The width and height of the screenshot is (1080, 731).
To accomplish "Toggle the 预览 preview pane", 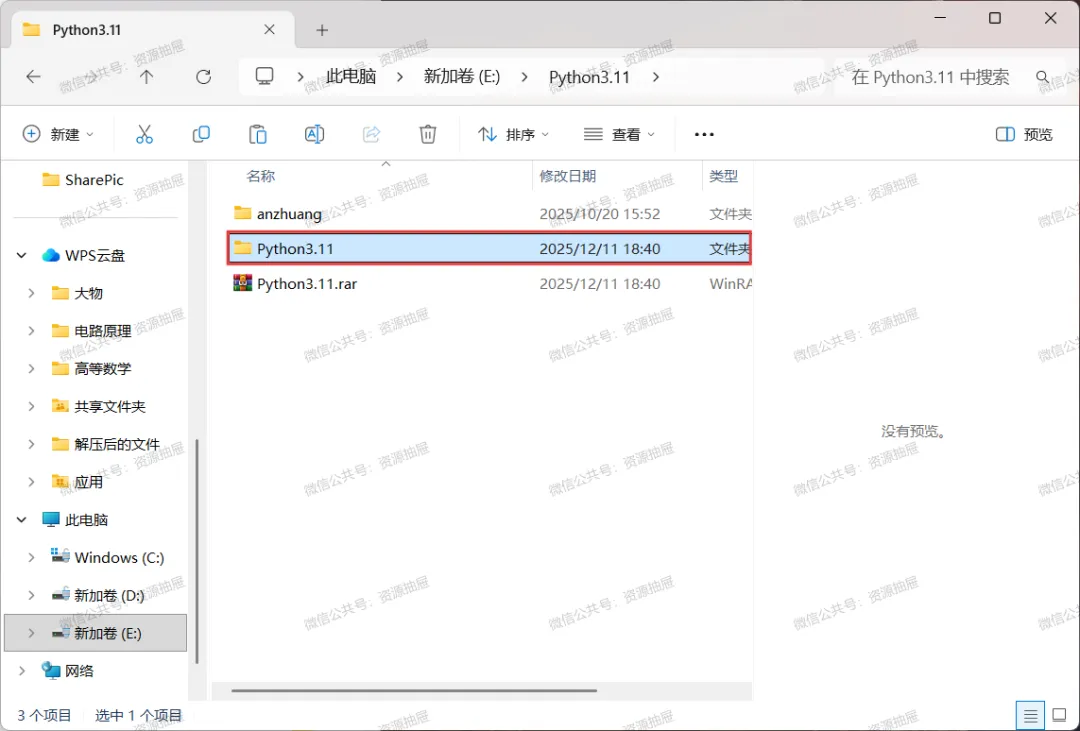I will pyautogui.click(x=1024, y=134).
